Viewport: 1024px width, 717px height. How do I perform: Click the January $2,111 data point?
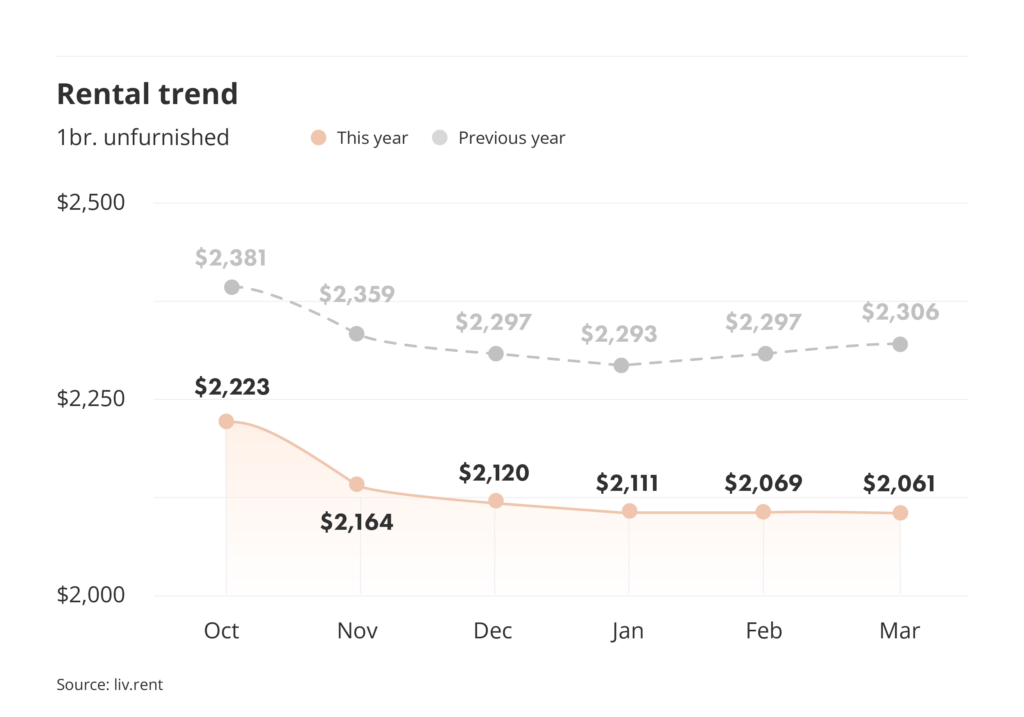tap(629, 511)
